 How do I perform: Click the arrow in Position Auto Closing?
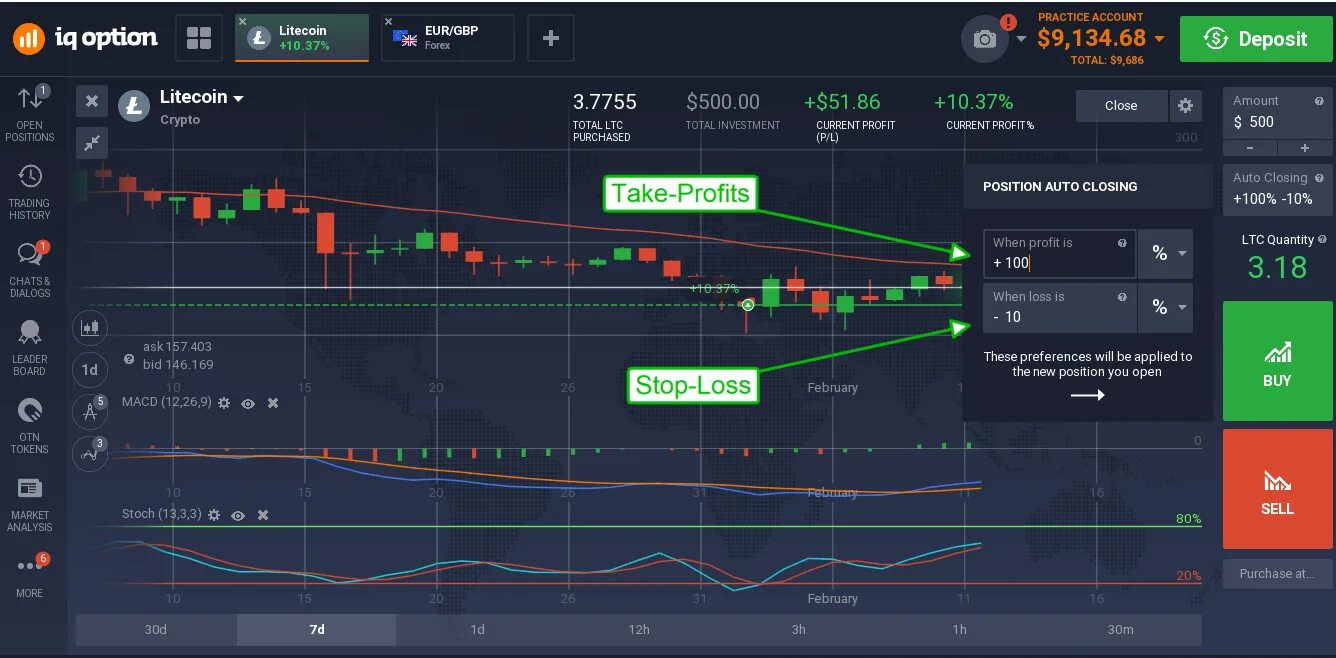point(1088,395)
